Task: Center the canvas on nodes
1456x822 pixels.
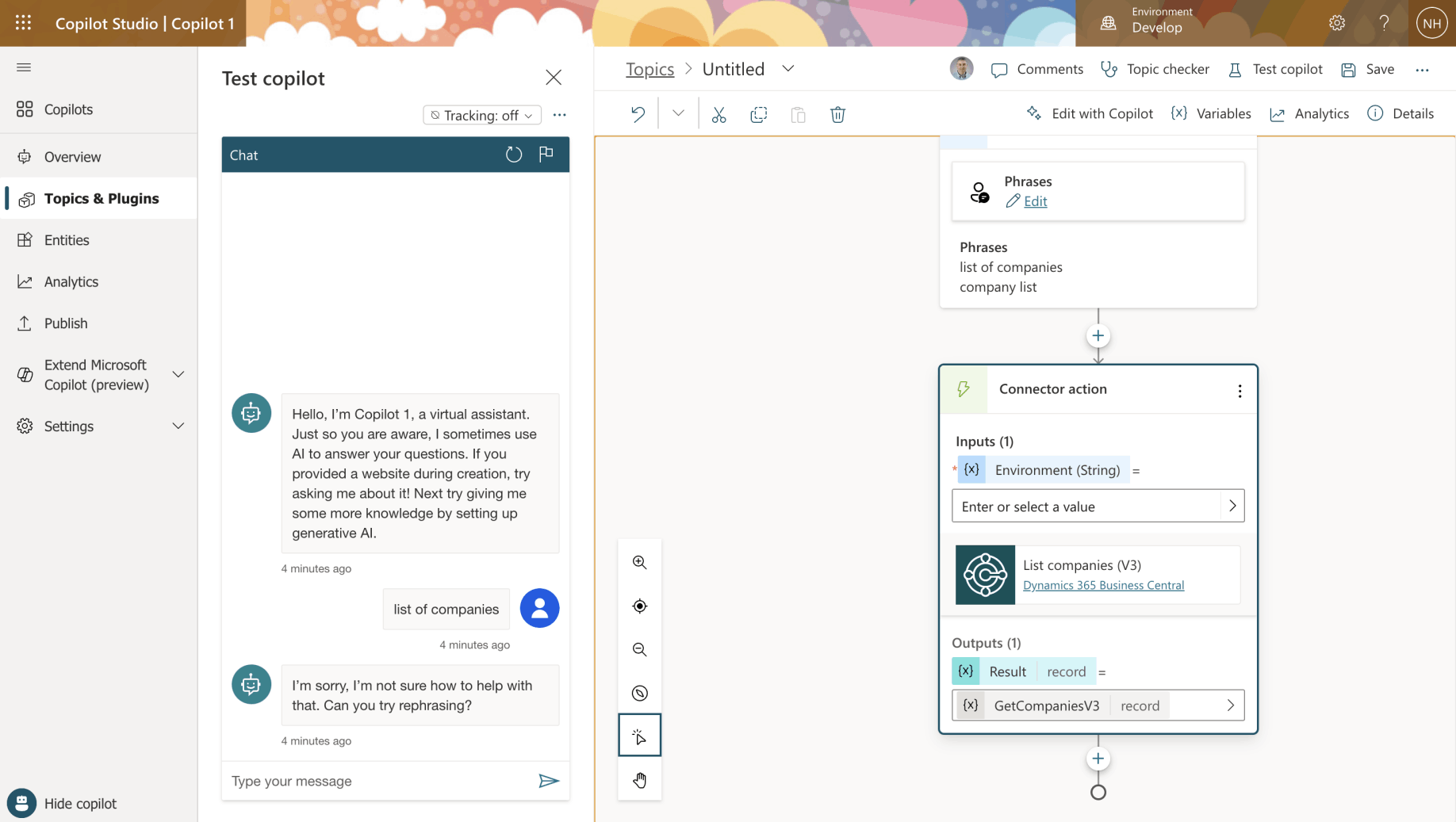Action: [639, 606]
